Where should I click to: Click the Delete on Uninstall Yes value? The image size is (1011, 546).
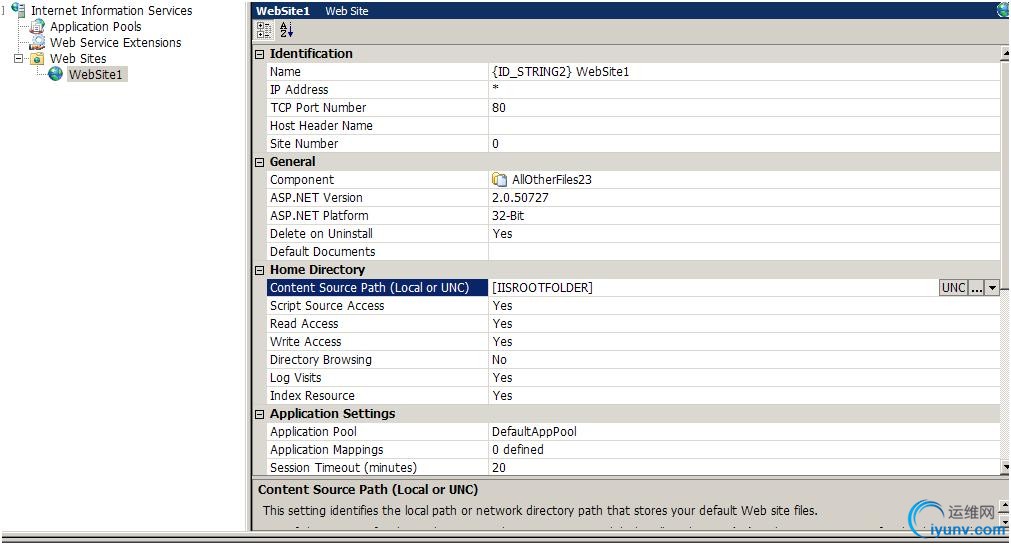click(502, 234)
